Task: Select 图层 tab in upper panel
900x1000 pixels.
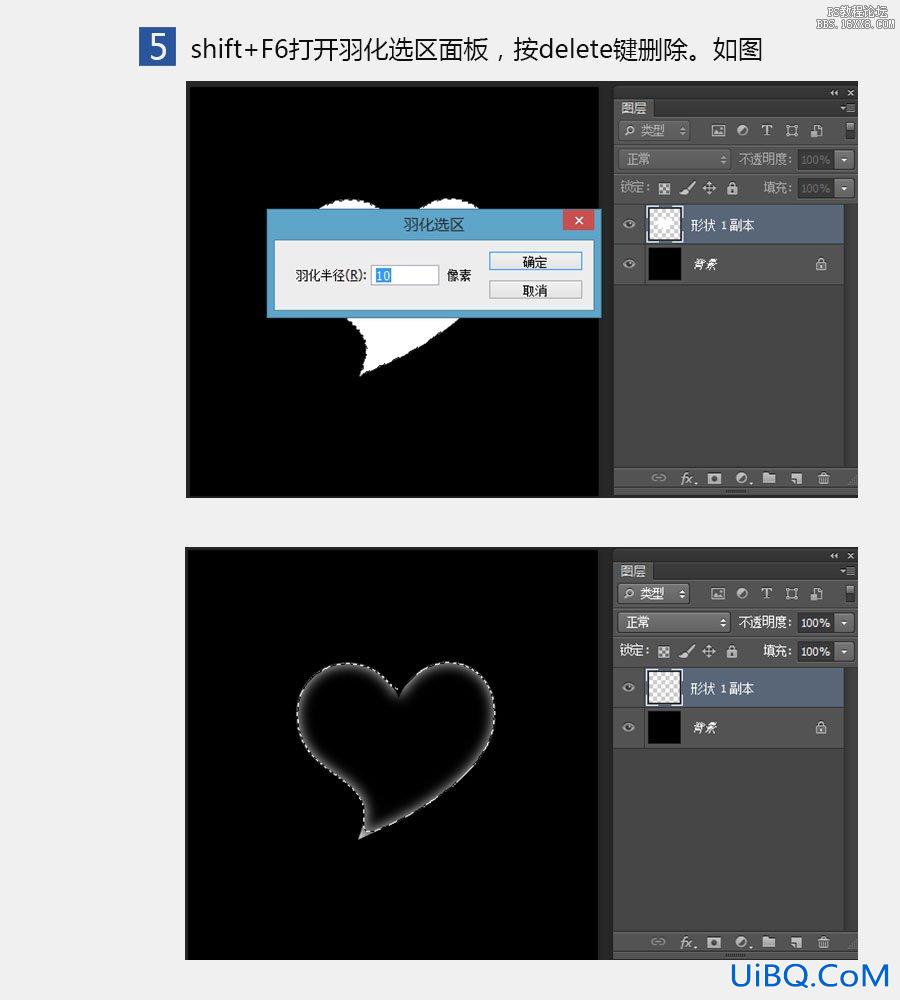Action: click(x=634, y=108)
